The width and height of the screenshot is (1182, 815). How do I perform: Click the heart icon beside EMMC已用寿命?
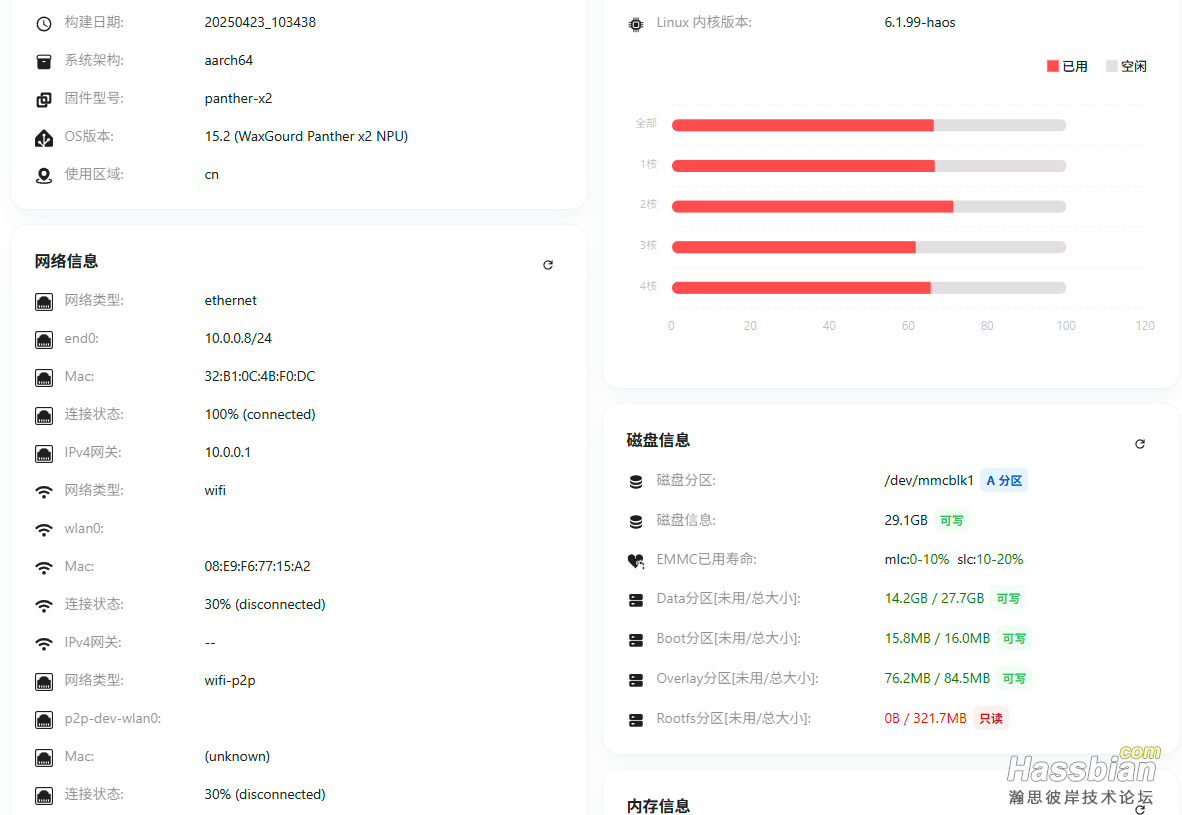635,561
